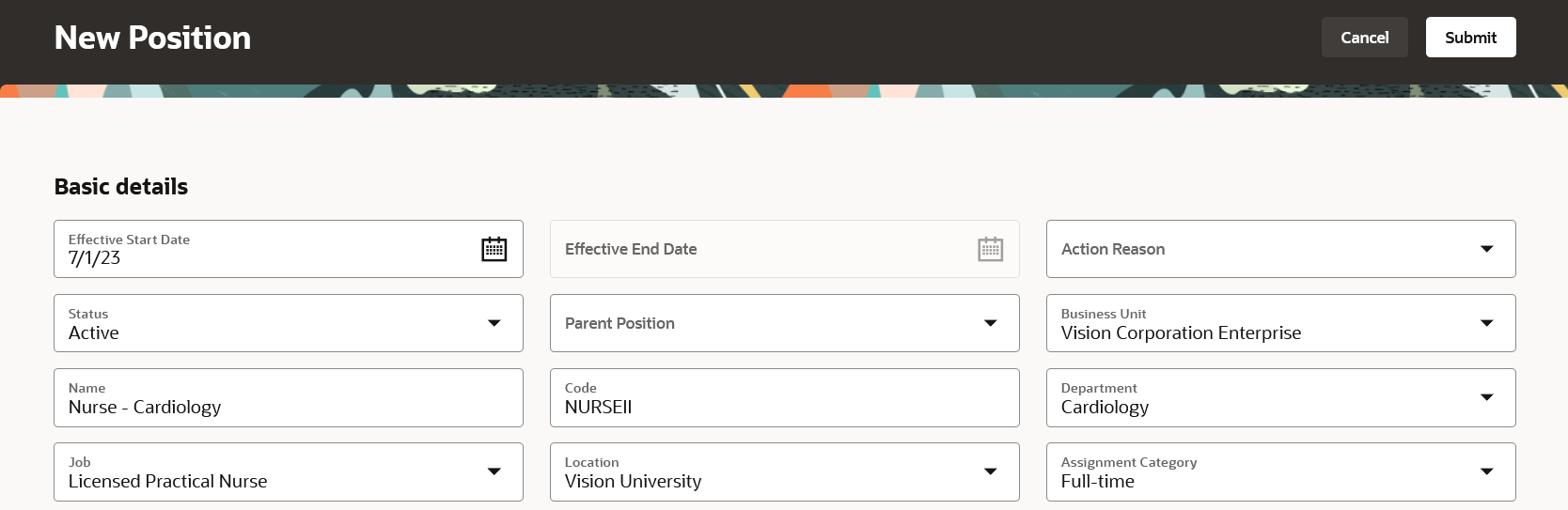Expand the Parent Position dropdown arrow
The height and width of the screenshot is (510, 1568).
point(991,323)
